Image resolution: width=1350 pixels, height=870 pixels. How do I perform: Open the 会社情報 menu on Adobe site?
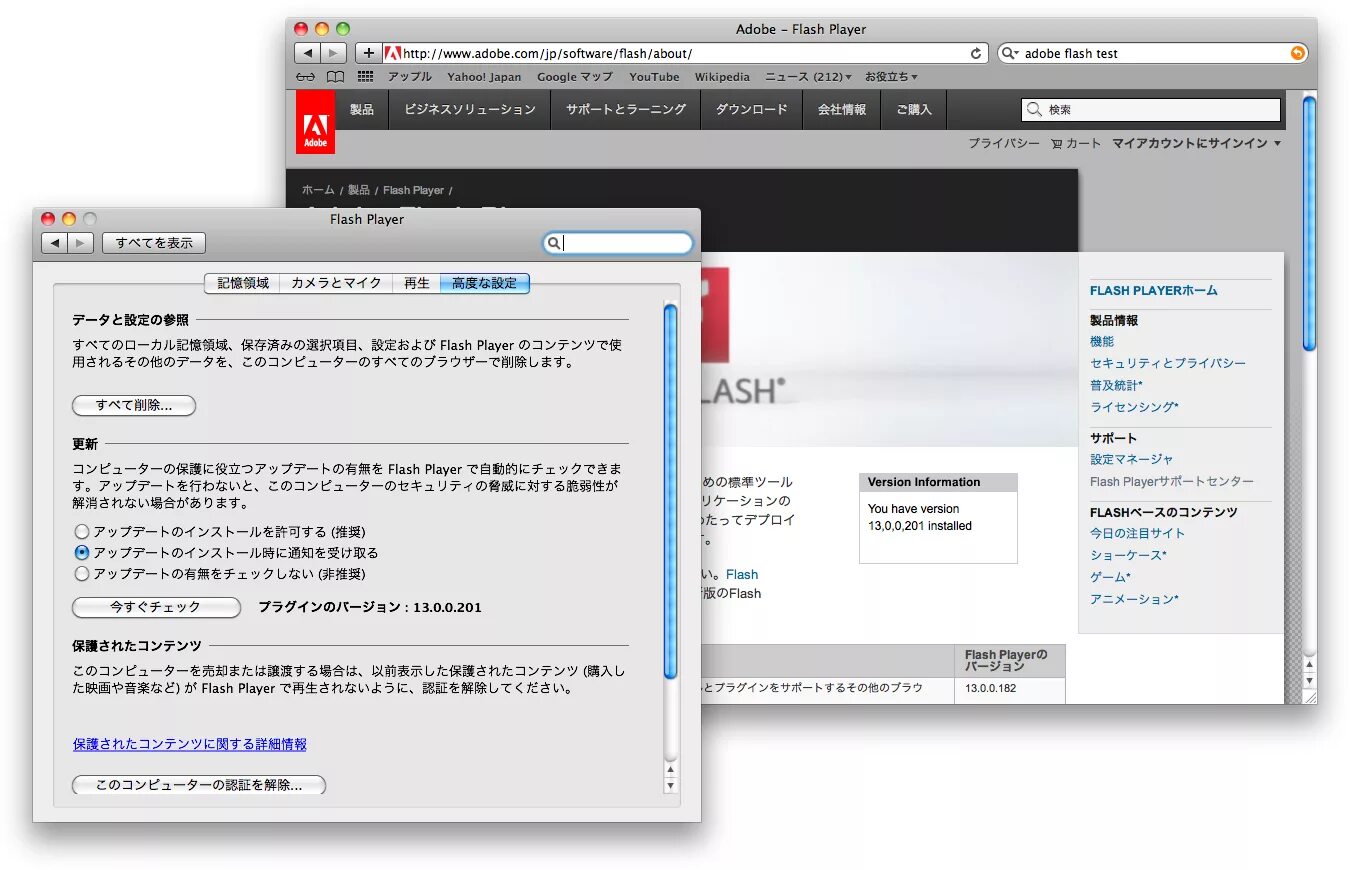coord(842,110)
